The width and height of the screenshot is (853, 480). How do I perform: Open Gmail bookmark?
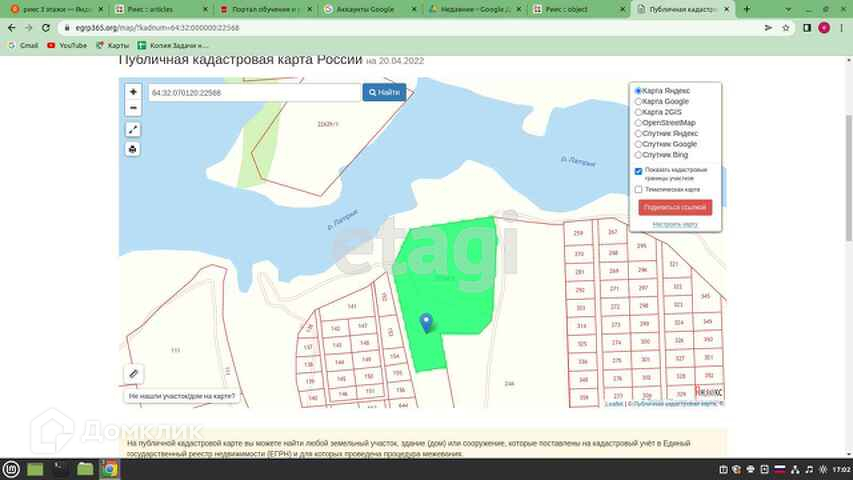tap(23, 45)
